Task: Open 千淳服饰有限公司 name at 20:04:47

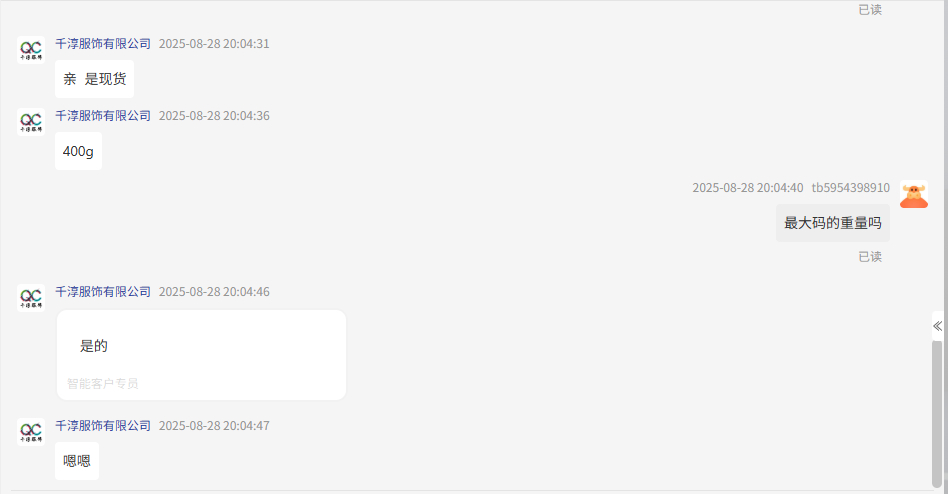Action: point(103,426)
